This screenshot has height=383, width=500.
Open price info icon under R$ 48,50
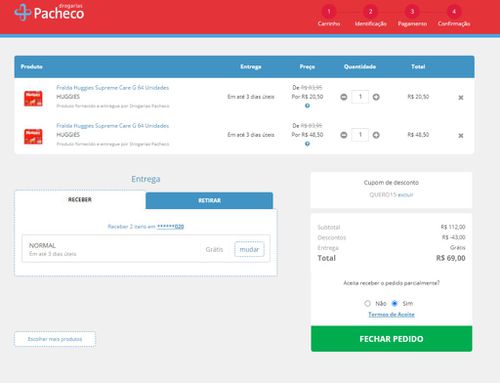(307, 144)
